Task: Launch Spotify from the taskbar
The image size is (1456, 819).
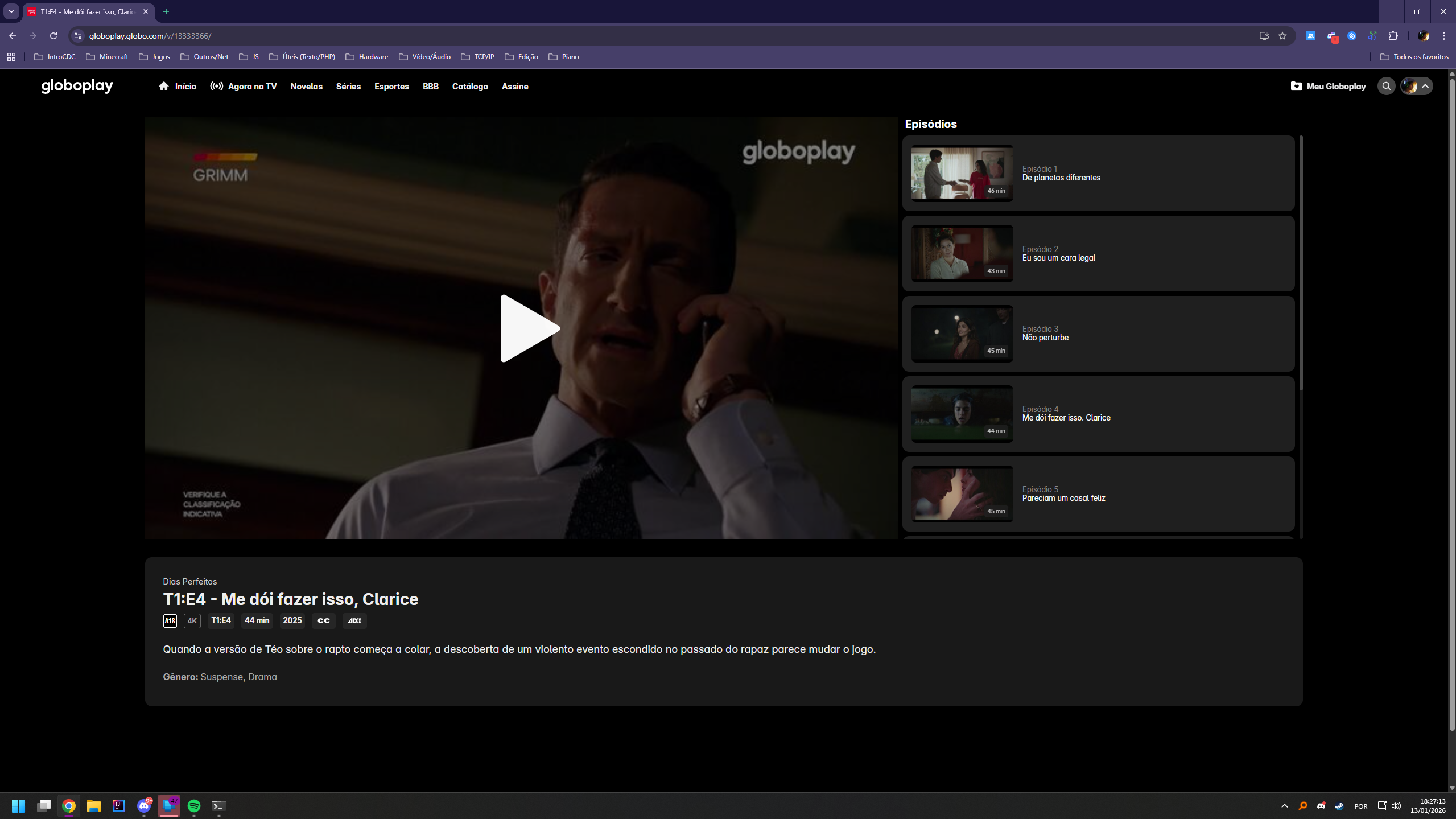Action: tap(195, 806)
